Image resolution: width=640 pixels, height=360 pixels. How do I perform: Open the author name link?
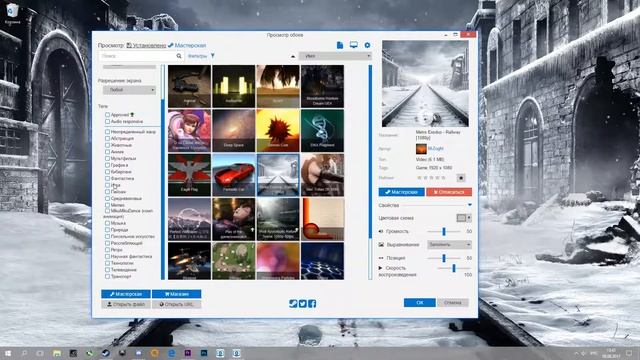(x=436, y=149)
